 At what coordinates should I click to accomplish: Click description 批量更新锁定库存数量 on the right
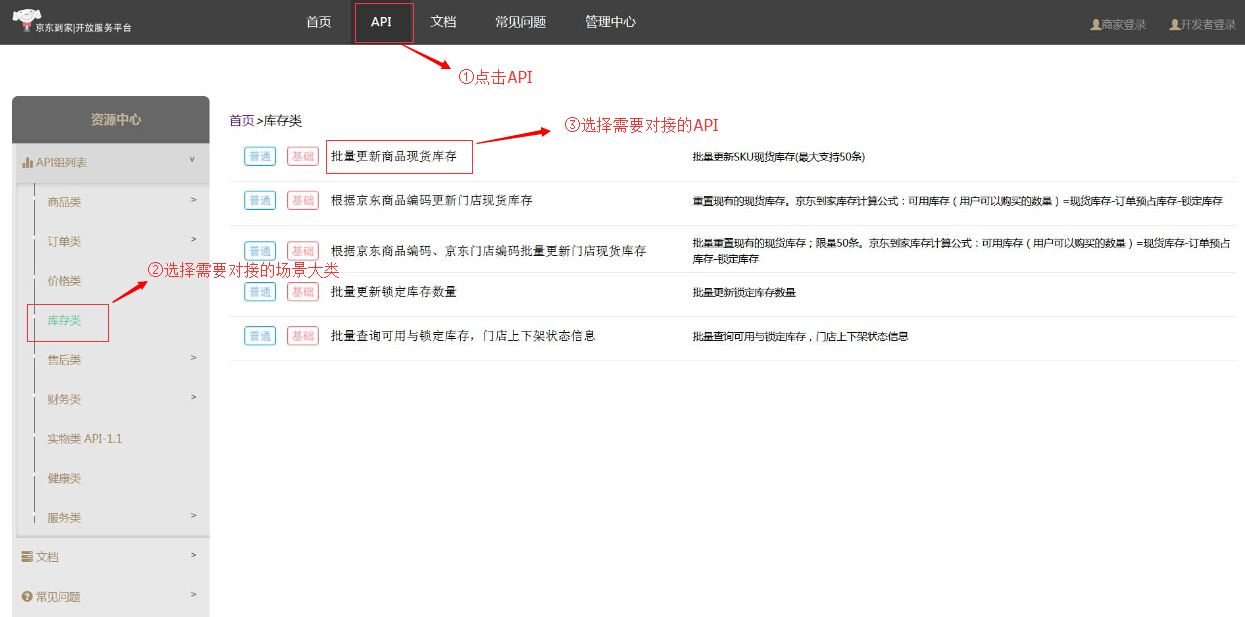pyautogui.click(x=744, y=293)
